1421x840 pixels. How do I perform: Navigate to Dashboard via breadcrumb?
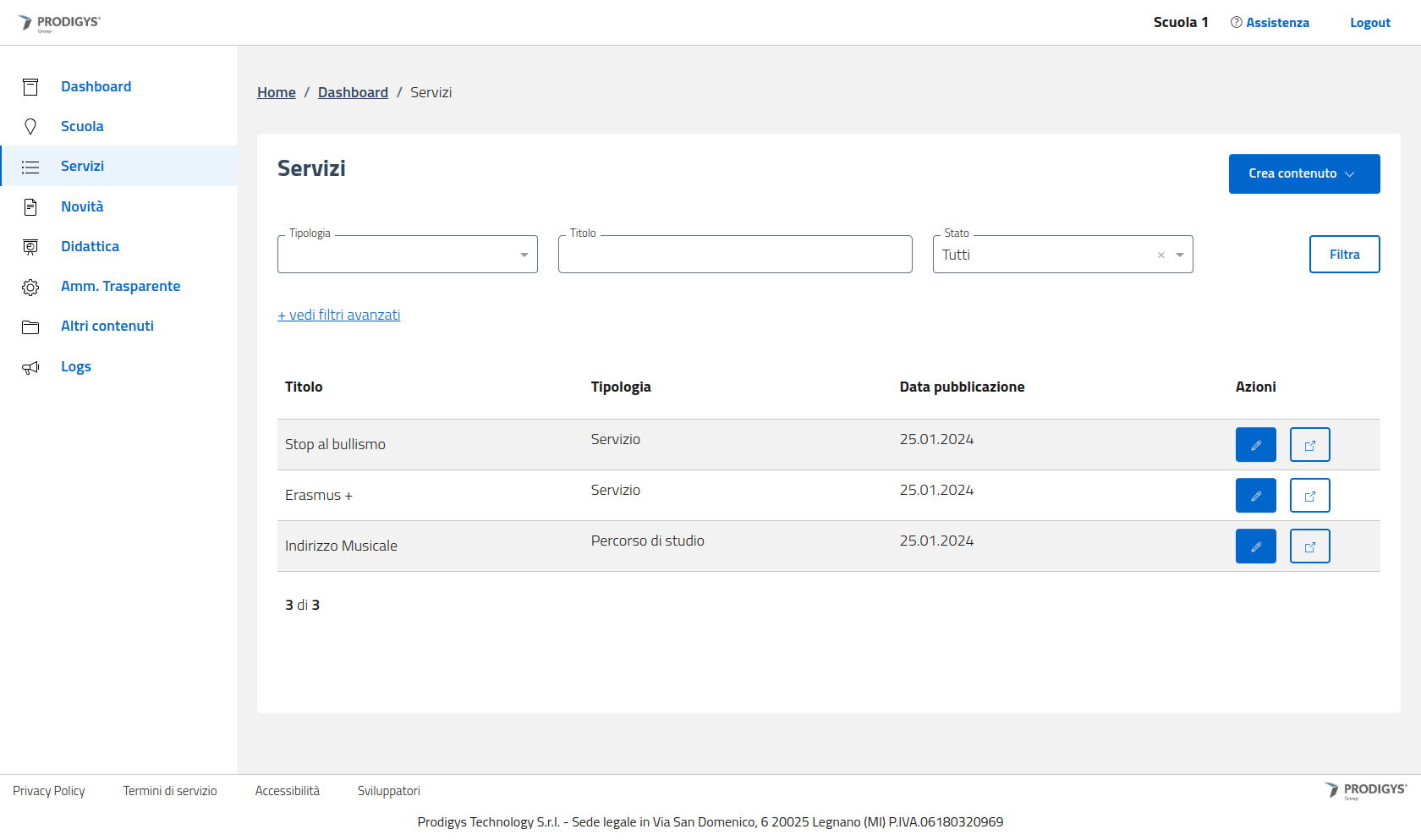pyautogui.click(x=353, y=92)
